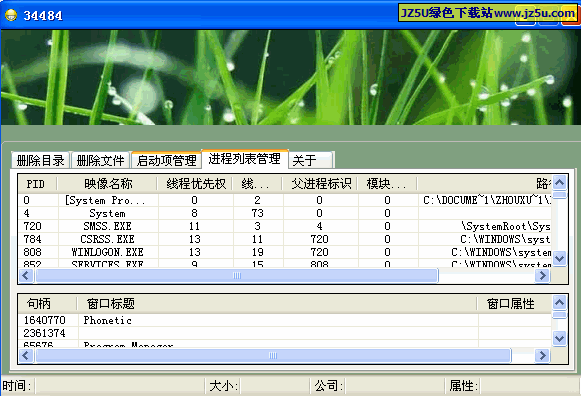Click window list scroll right arrow
The height and width of the screenshot is (396, 581).
542,355
